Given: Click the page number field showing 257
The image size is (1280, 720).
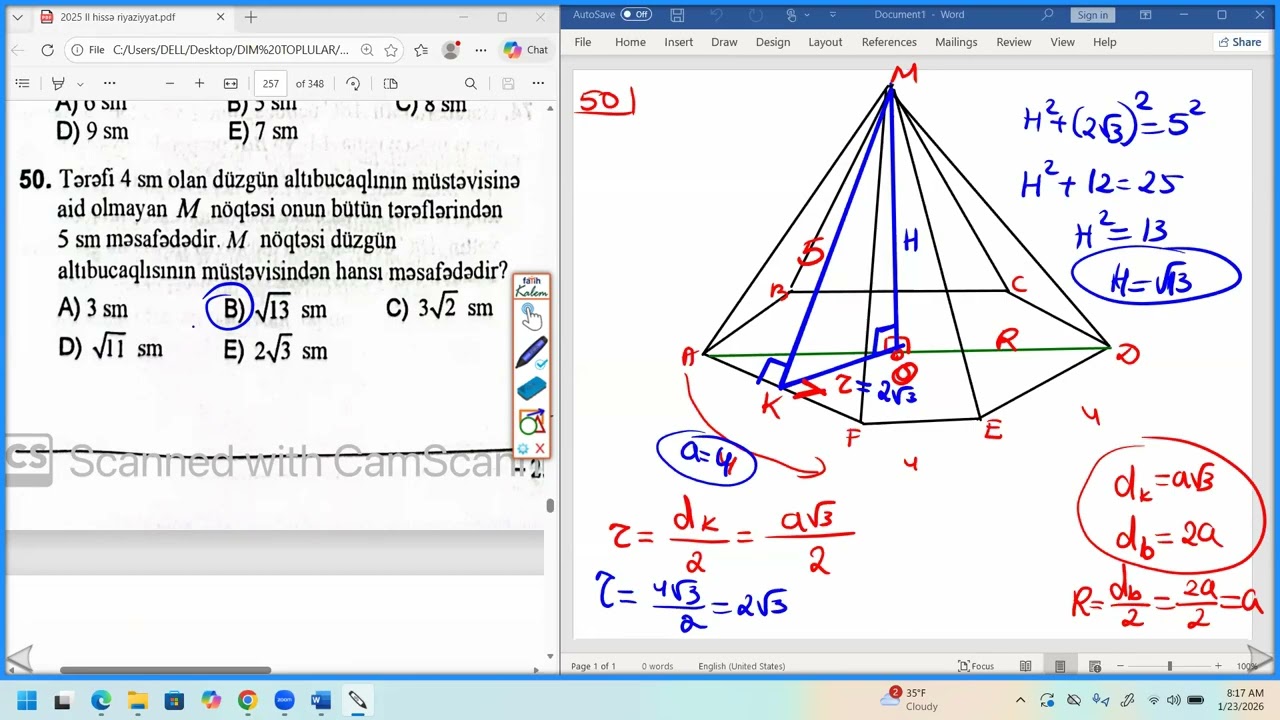Looking at the screenshot, I should 271,84.
